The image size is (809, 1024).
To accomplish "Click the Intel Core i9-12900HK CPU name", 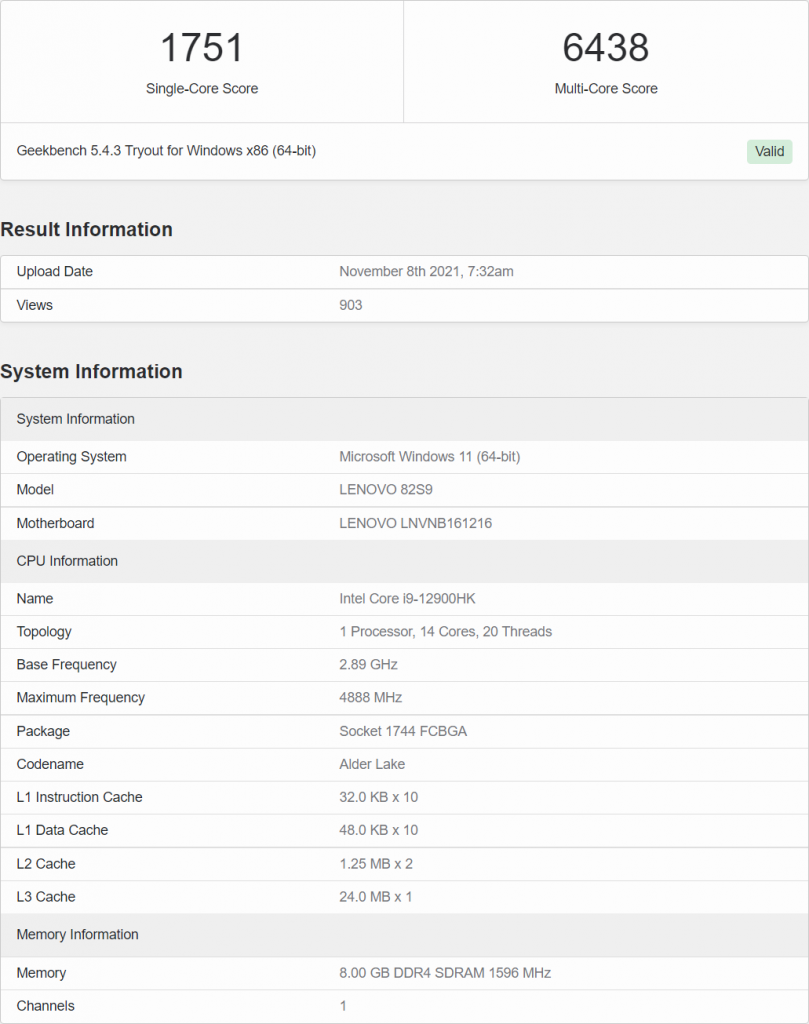I will [406, 598].
